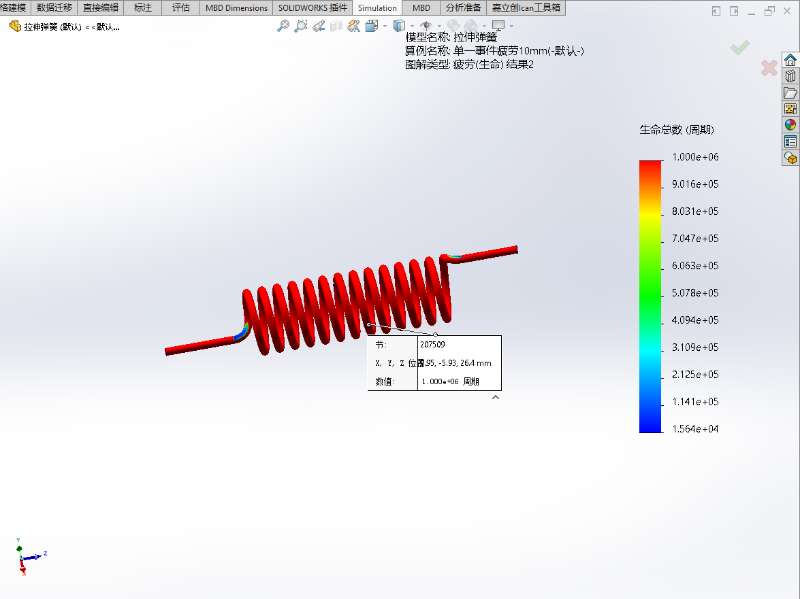This screenshot has width=800, height=599.
Task: Click the View Palette task pane icon
Action: (790, 109)
